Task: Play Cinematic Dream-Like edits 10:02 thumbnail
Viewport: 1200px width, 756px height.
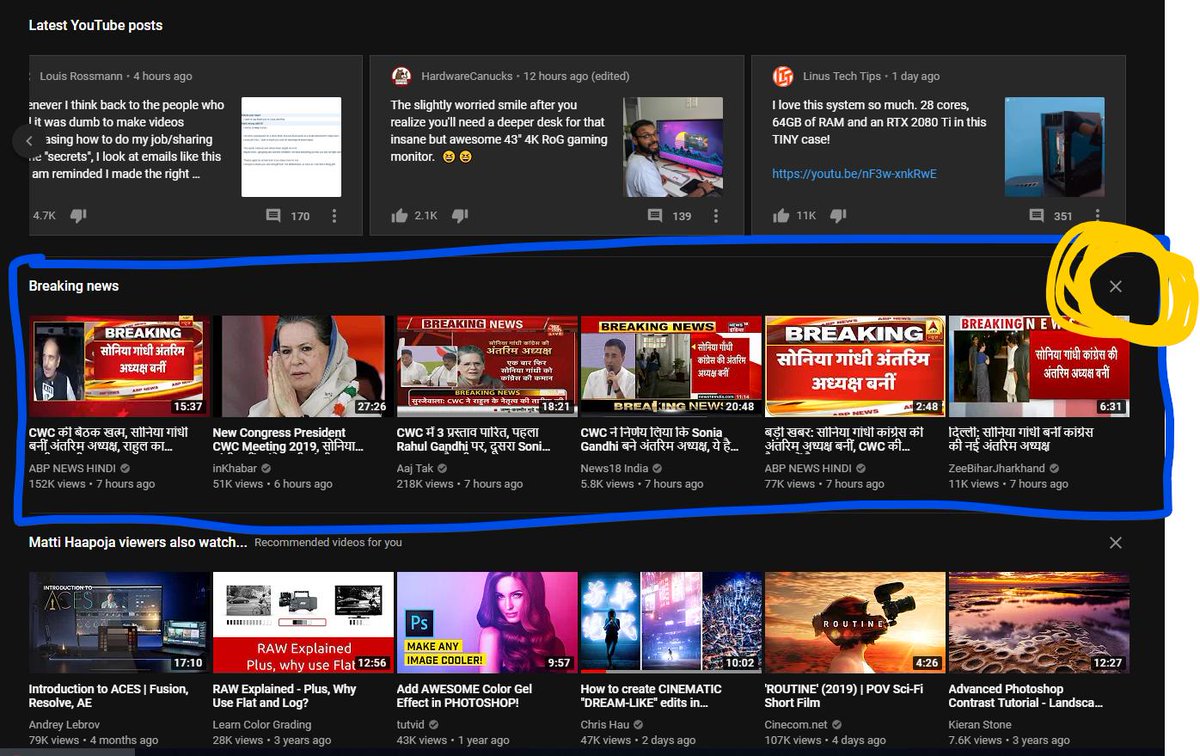Action: tap(671, 622)
